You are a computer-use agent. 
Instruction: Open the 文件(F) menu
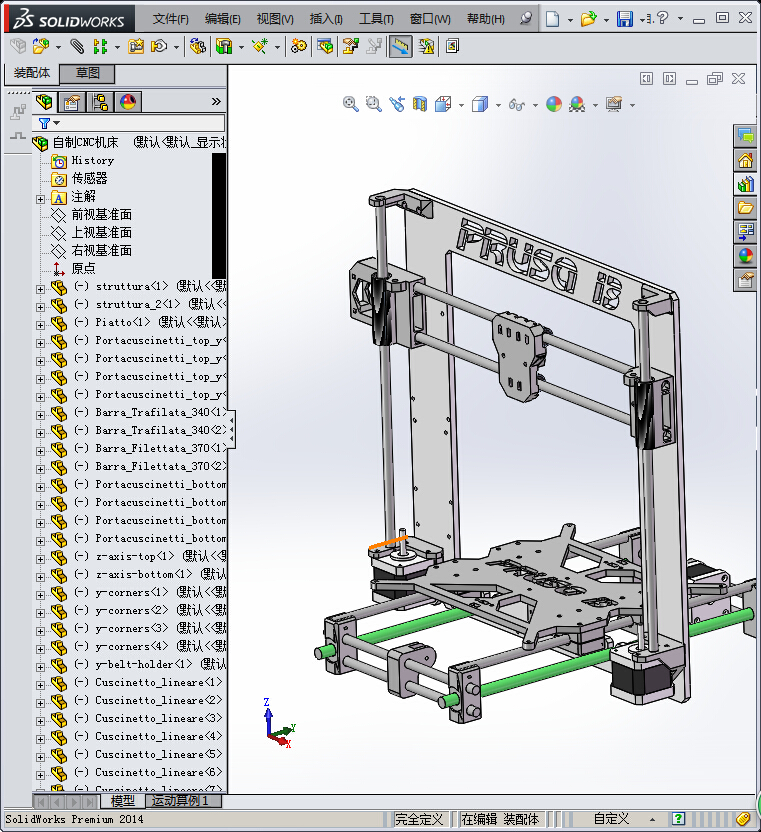click(x=170, y=19)
